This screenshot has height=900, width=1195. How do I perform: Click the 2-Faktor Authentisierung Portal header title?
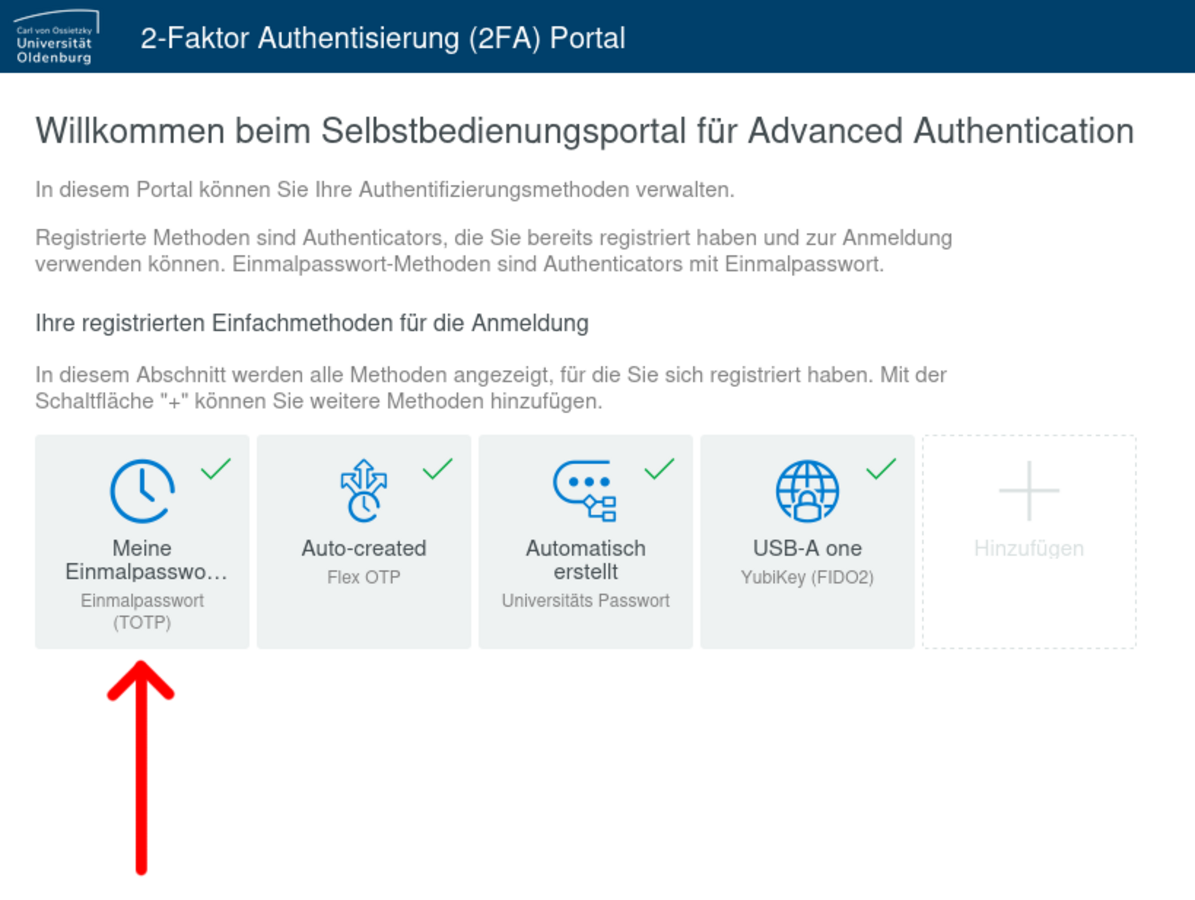pos(383,38)
